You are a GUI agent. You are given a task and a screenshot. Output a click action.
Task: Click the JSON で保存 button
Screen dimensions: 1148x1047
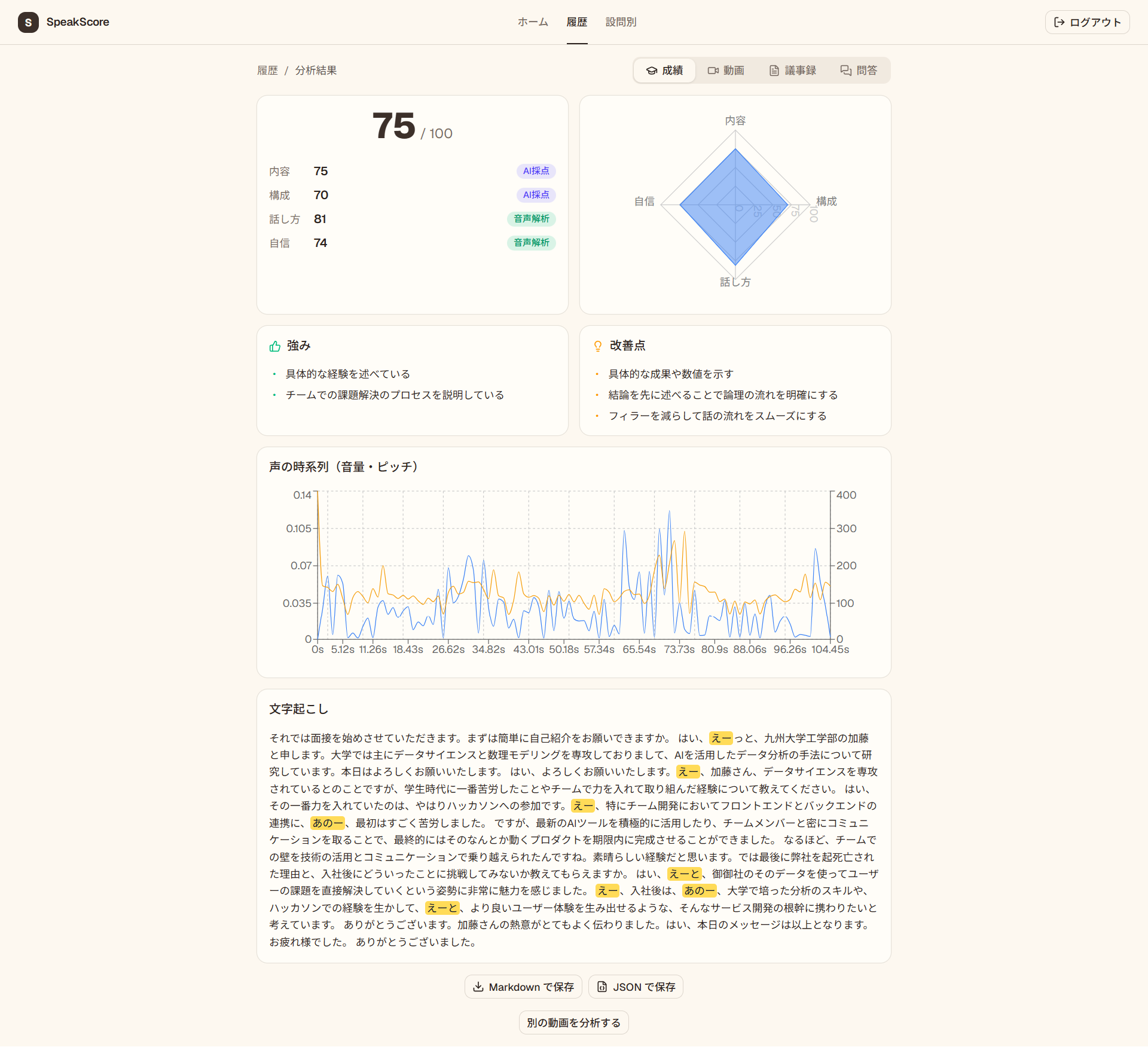[636, 987]
